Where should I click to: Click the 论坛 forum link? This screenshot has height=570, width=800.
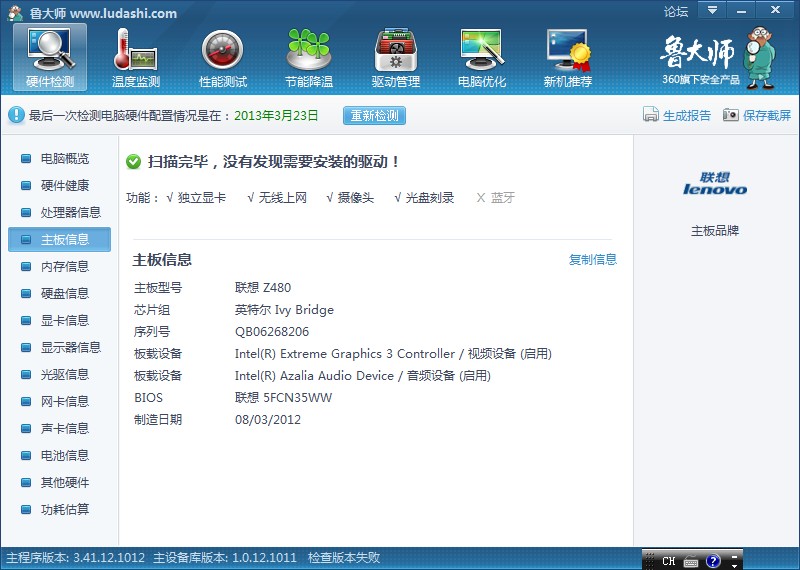click(676, 12)
